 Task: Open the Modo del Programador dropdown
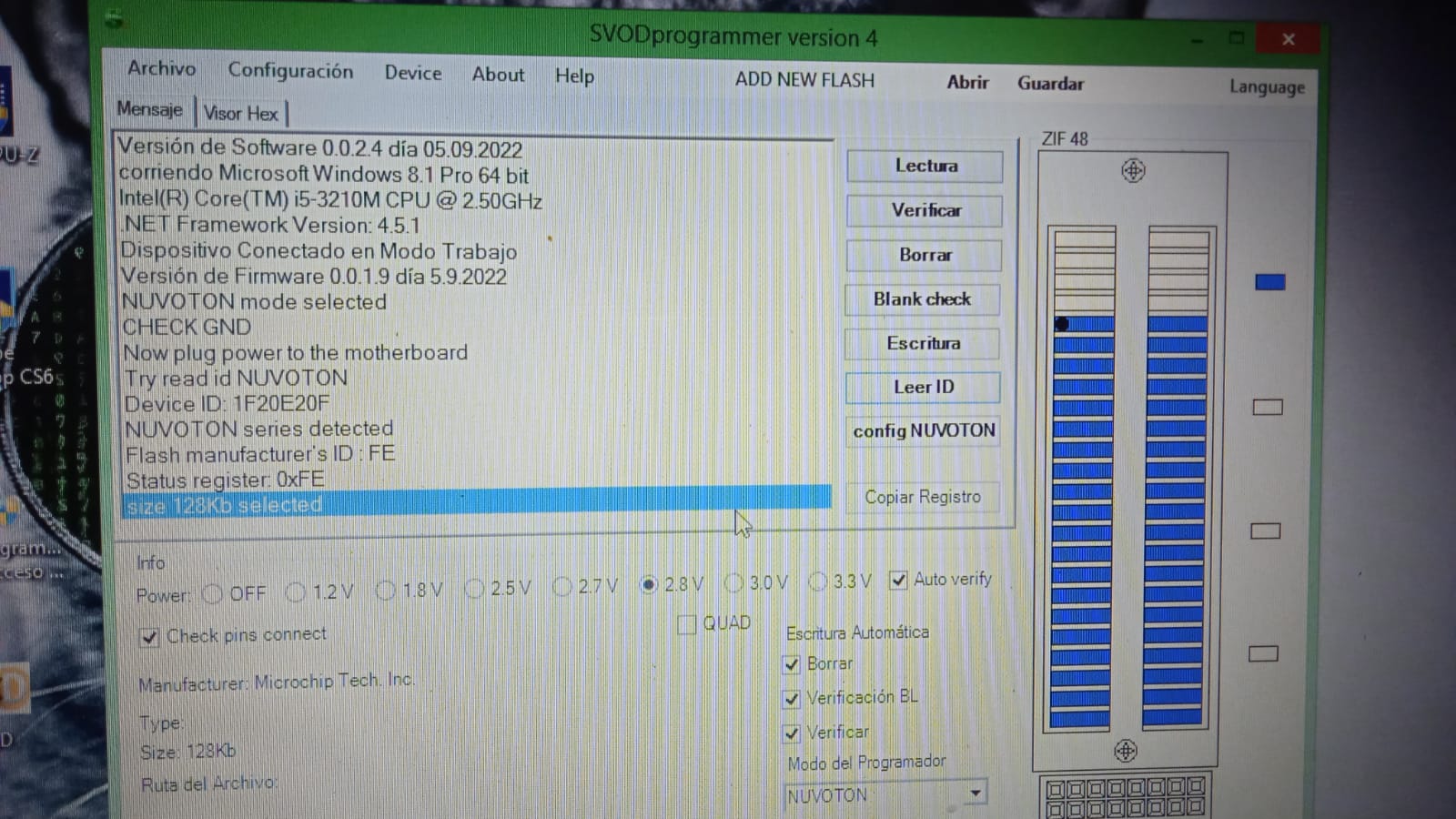(x=885, y=794)
